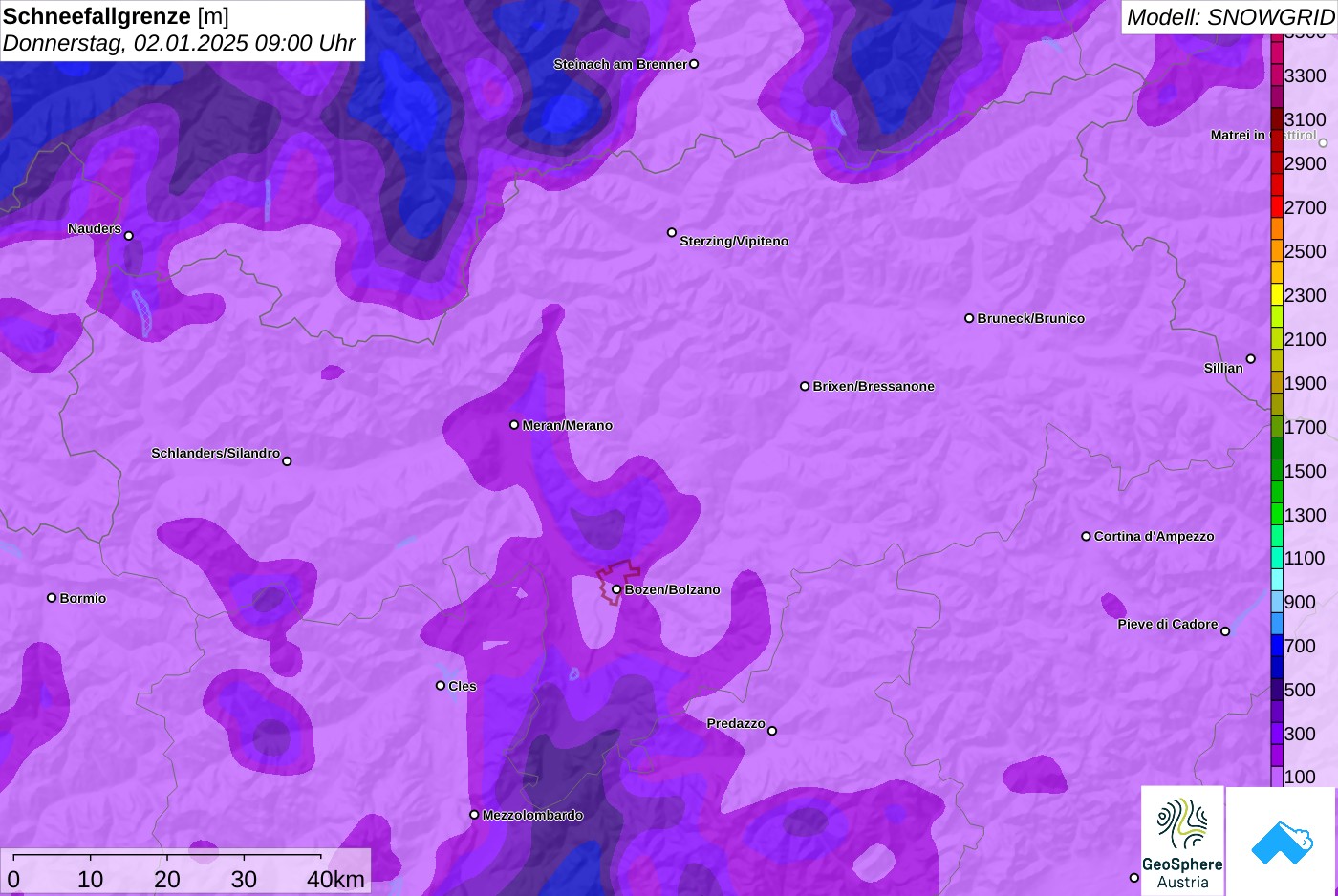Image resolution: width=1338 pixels, height=896 pixels.
Task: Click the Mezzolombardo marker dot
Action: point(474,815)
